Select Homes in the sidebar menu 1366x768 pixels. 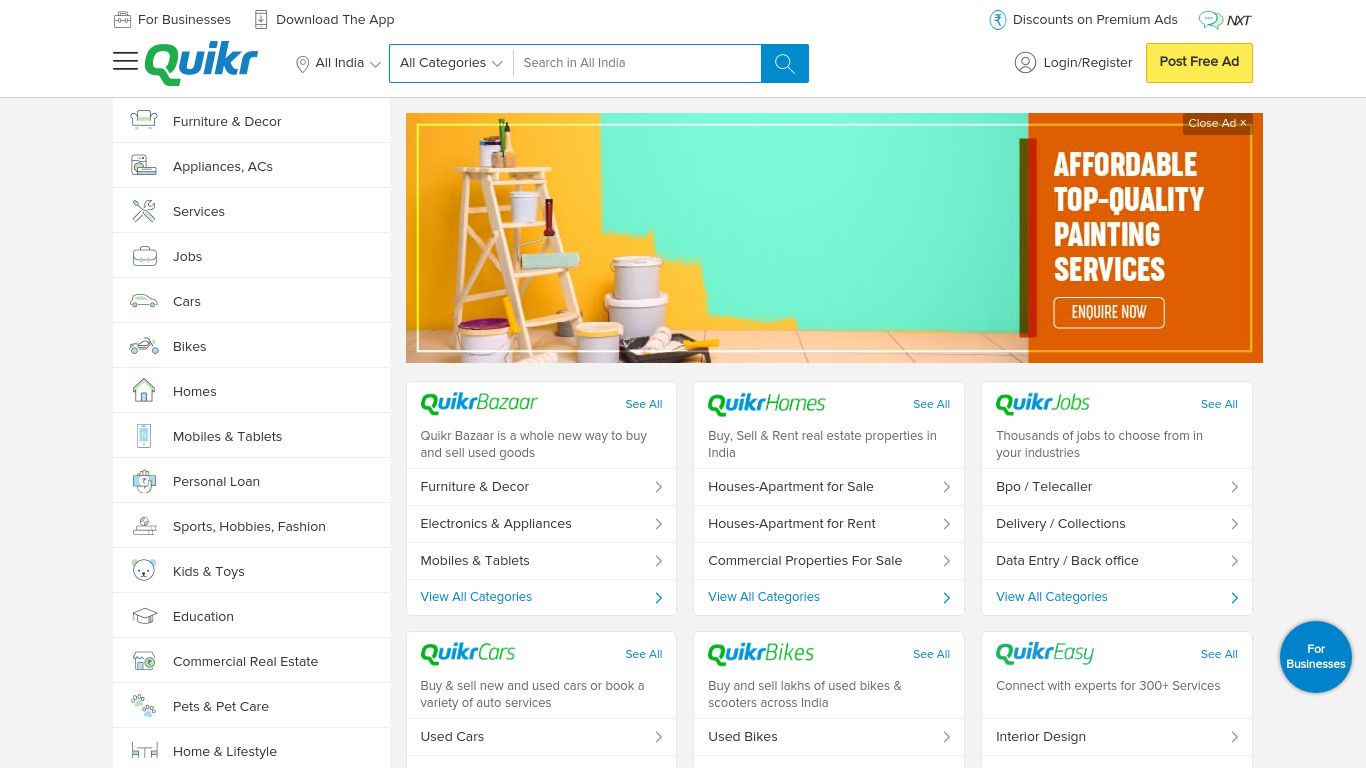(x=251, y=391)
